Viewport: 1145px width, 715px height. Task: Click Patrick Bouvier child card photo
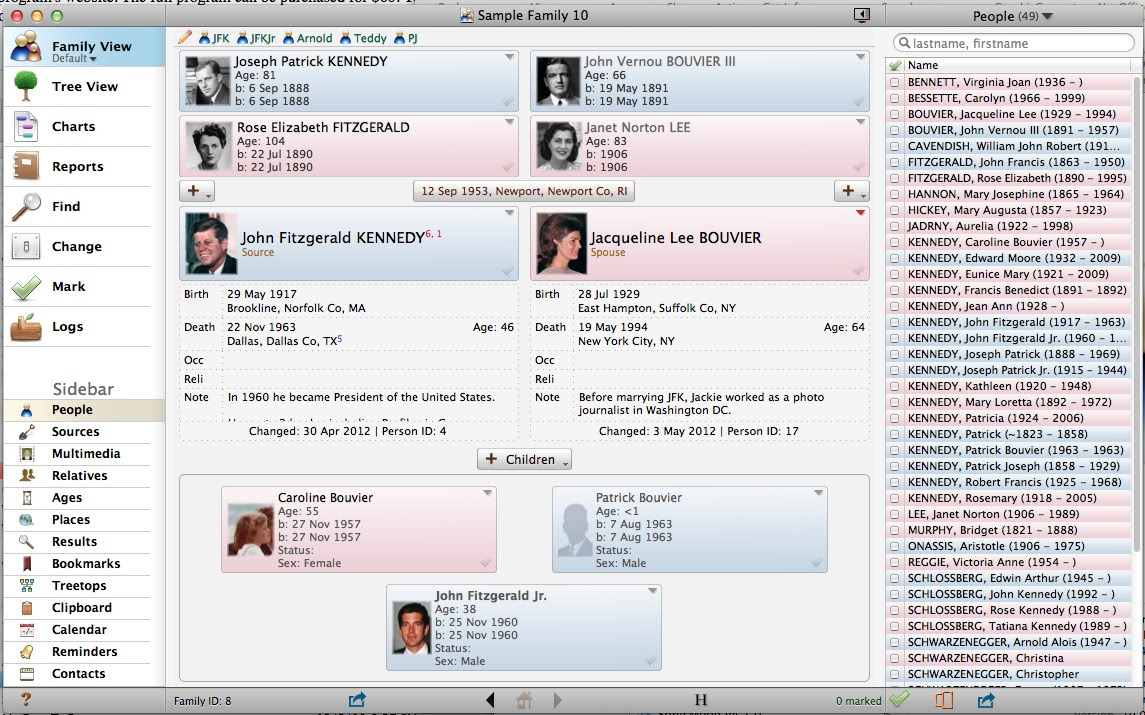575,529
